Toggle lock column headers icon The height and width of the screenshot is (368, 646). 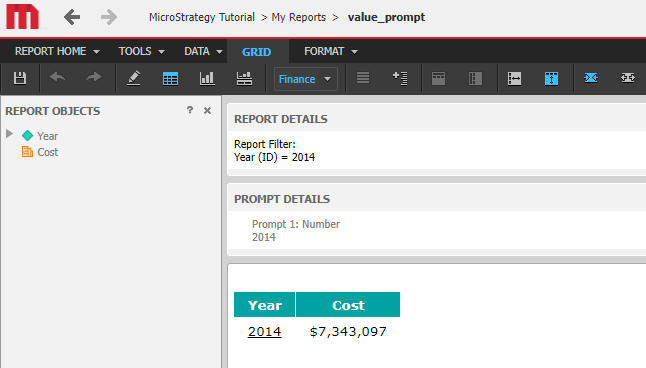coord(551,78)
